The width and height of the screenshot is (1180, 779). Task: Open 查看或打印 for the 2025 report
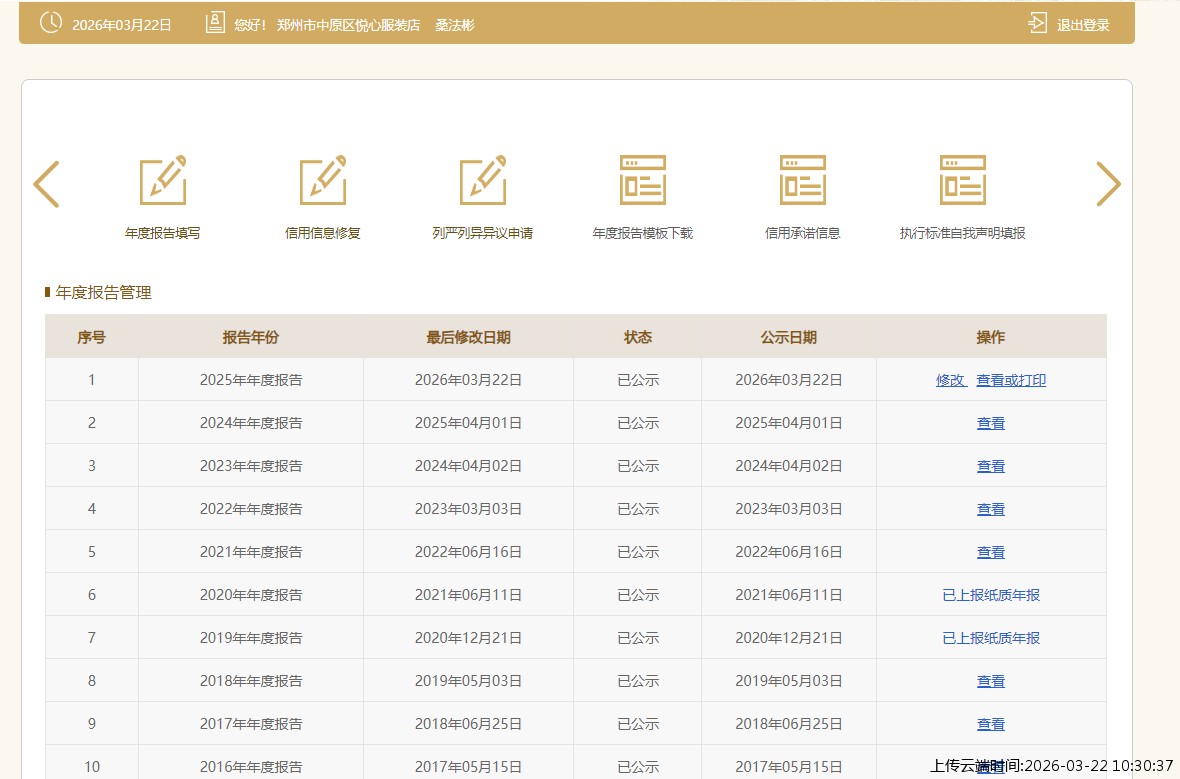(1011, 380)
